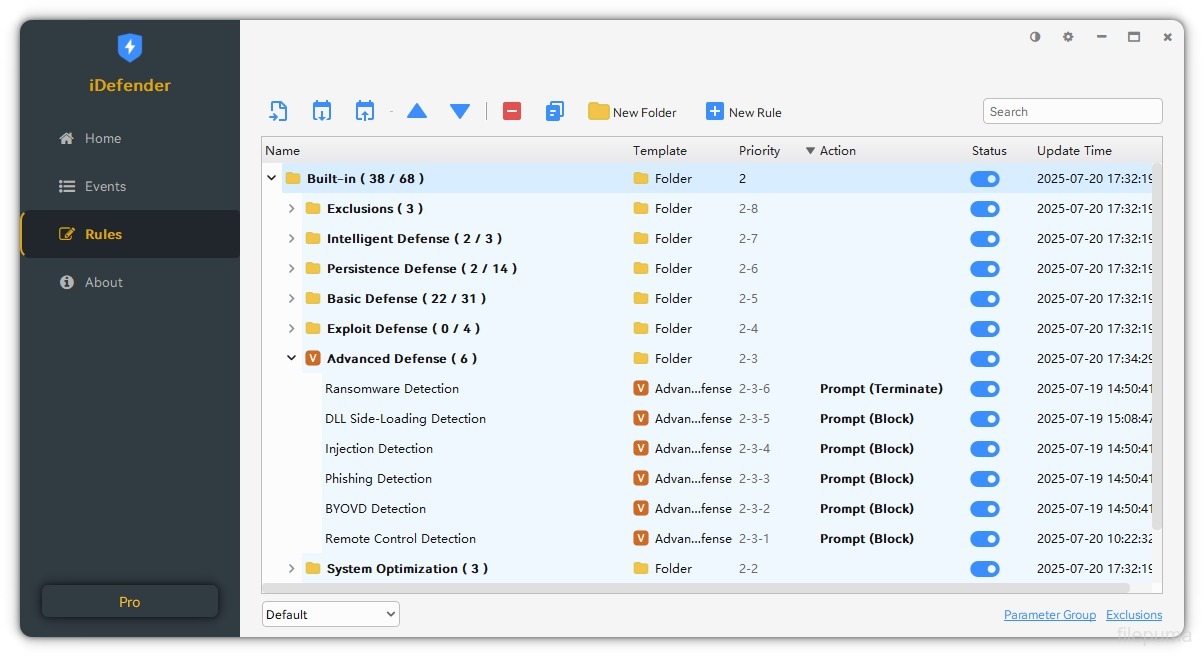Select the Move Up priority icon
The width and height of the screenshot is (1204, 657).
coord(417,111)
